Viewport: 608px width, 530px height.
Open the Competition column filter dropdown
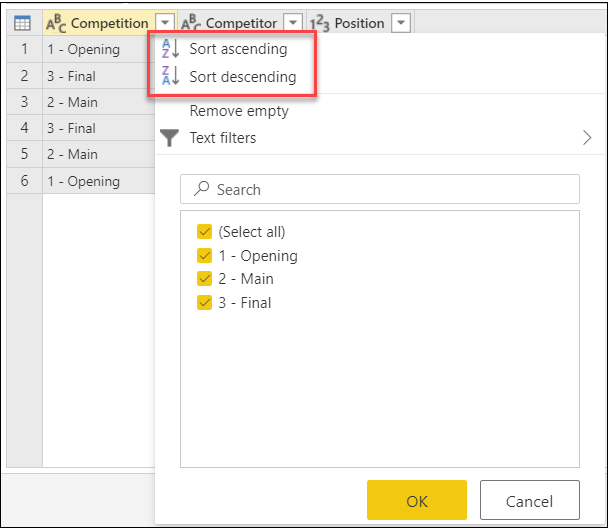point(165,22)
